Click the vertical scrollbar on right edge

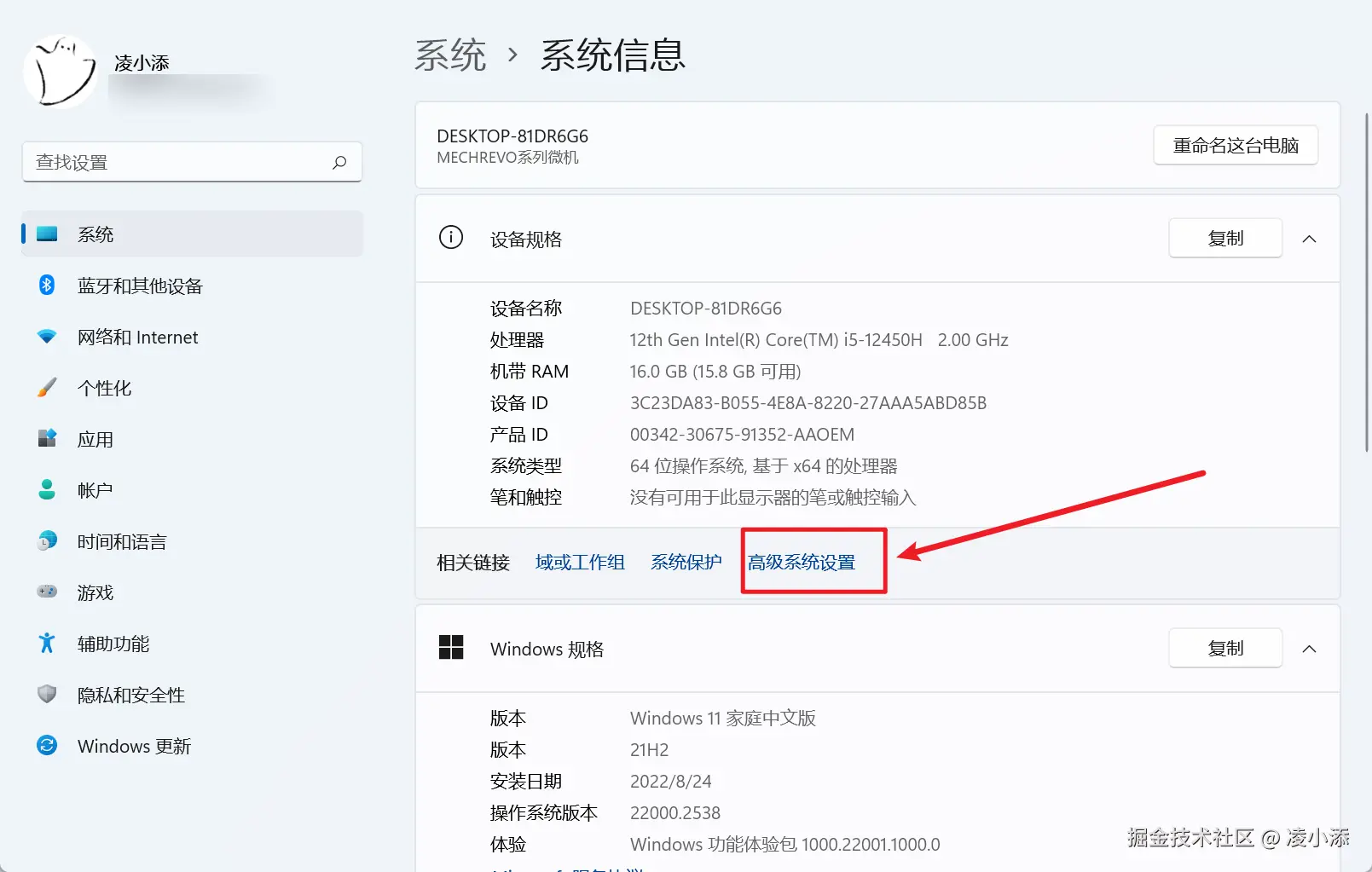[x=1366, y=281]
